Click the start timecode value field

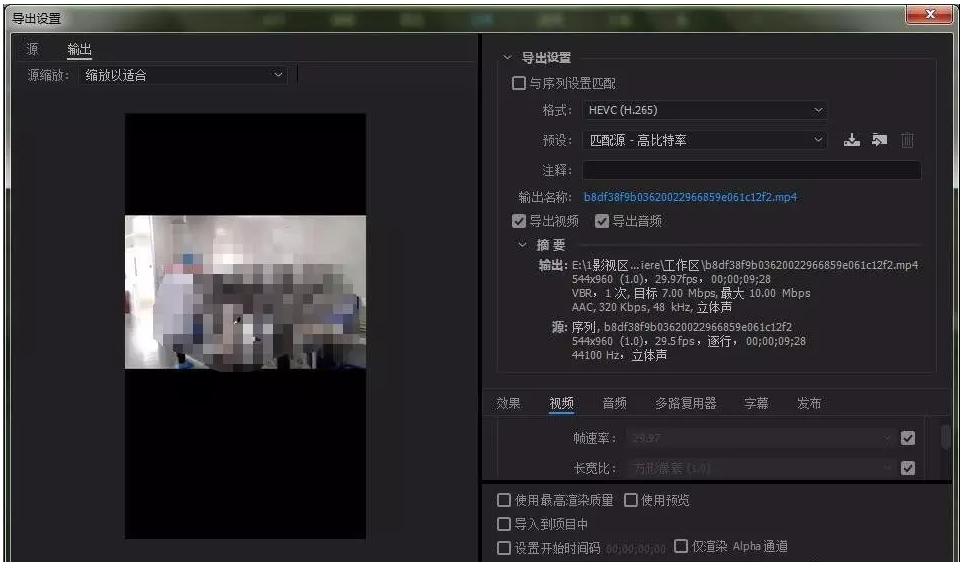(x=636, y=548)
